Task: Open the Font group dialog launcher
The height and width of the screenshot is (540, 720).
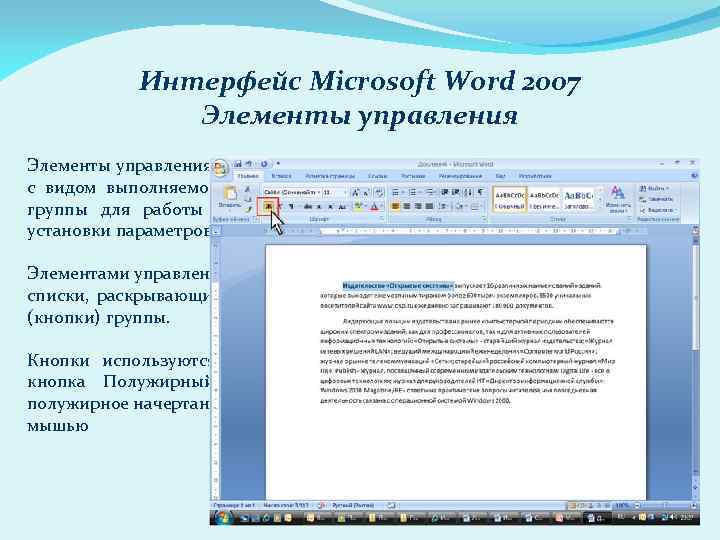Action: pos(382,218)
